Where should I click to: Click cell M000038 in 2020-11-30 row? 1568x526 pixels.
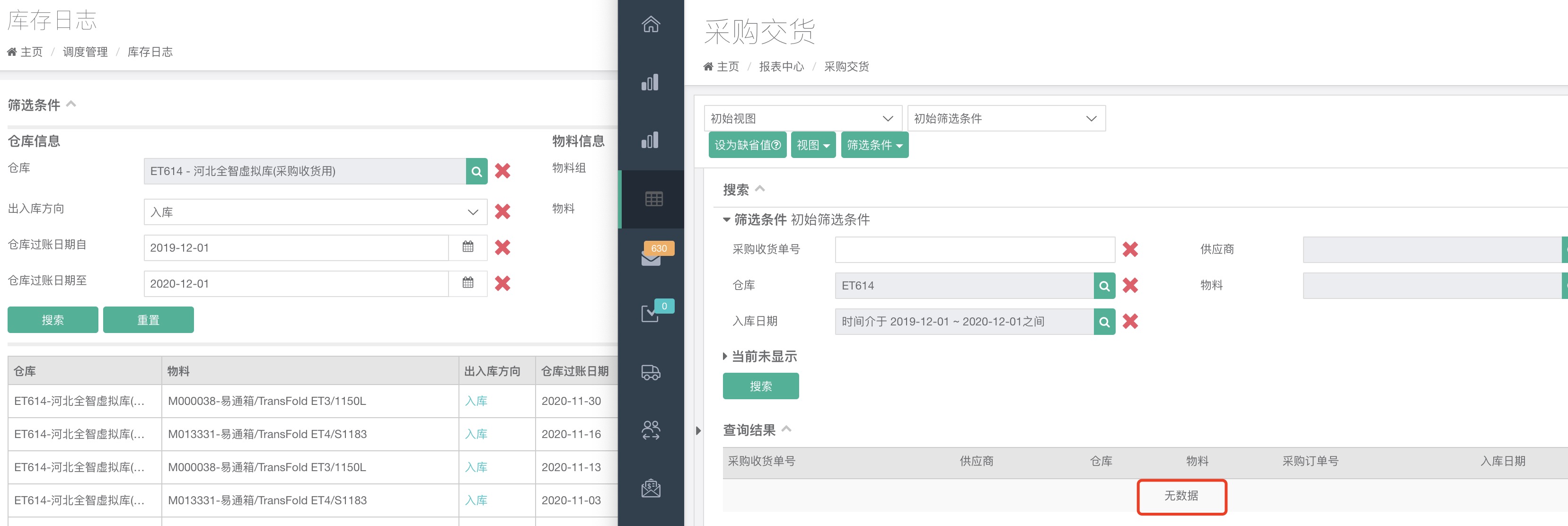tap(310, 401)
